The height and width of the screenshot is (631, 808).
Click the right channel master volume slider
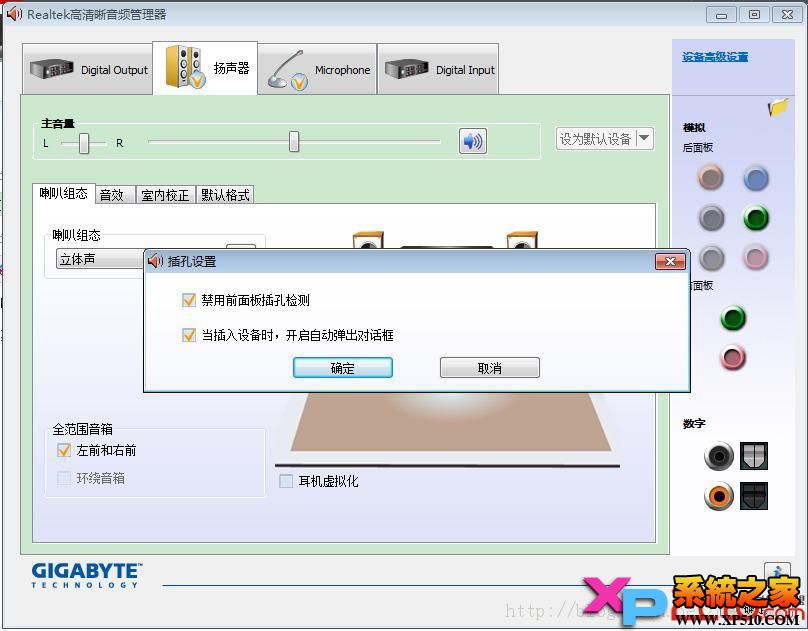click(293, 141)
